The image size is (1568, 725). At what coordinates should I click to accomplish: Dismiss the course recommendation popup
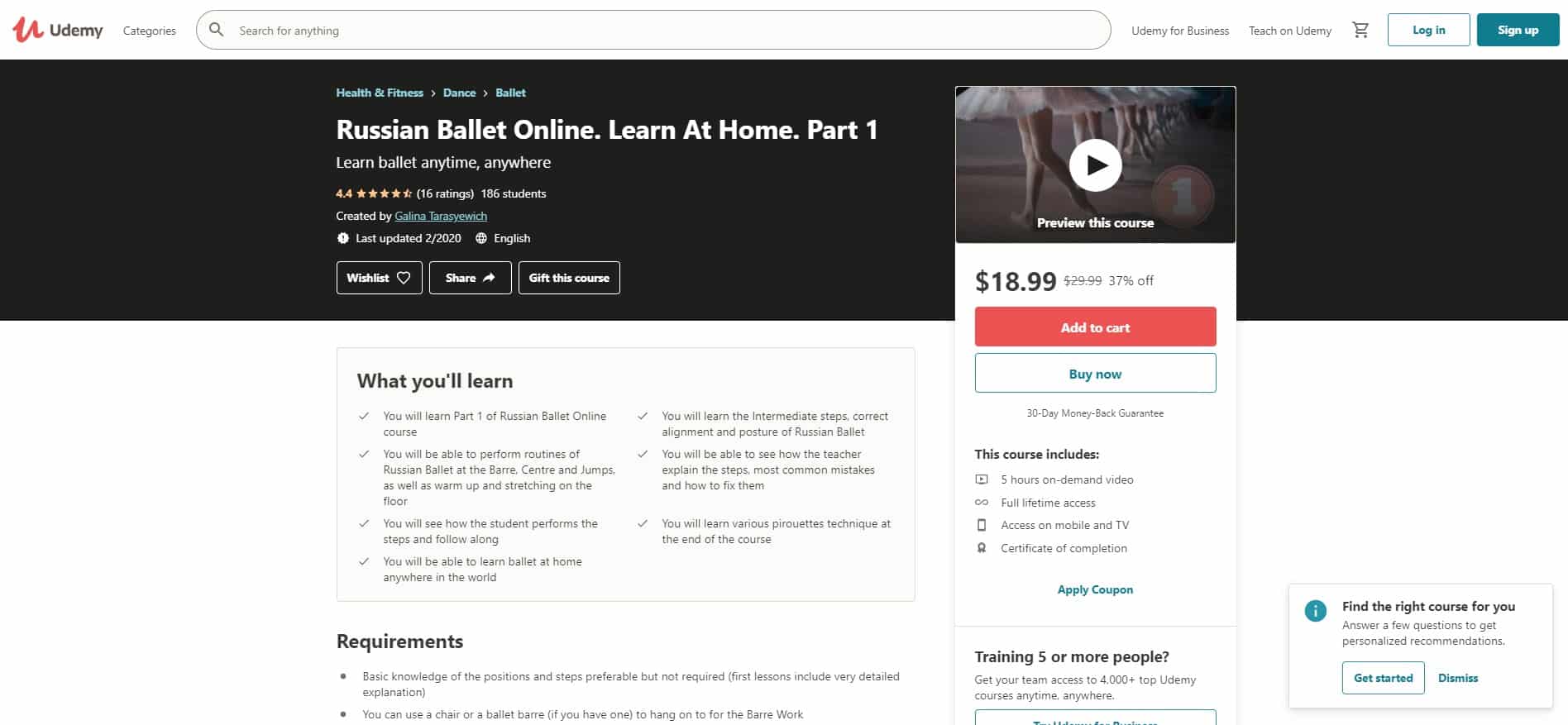tap(1457, 678)
